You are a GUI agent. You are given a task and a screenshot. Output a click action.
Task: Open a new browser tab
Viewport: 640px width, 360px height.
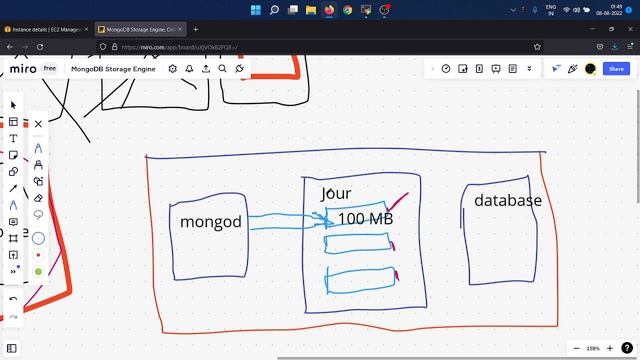196,29
